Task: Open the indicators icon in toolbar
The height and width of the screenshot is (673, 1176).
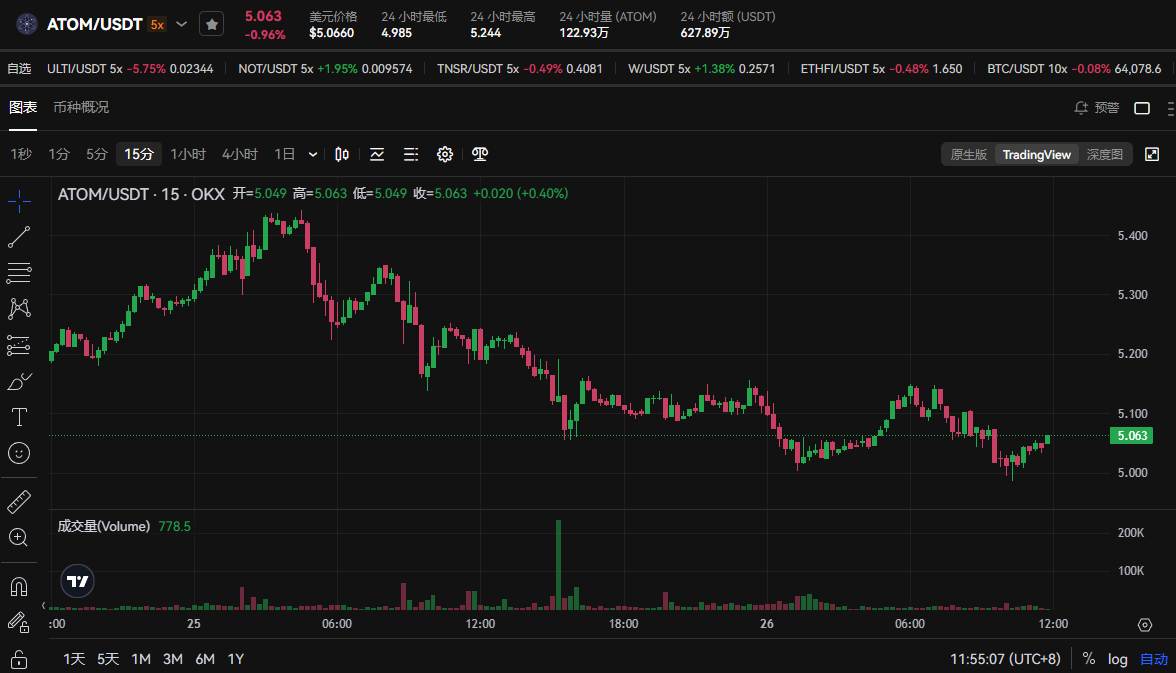Action: click(x=377, y=154)
